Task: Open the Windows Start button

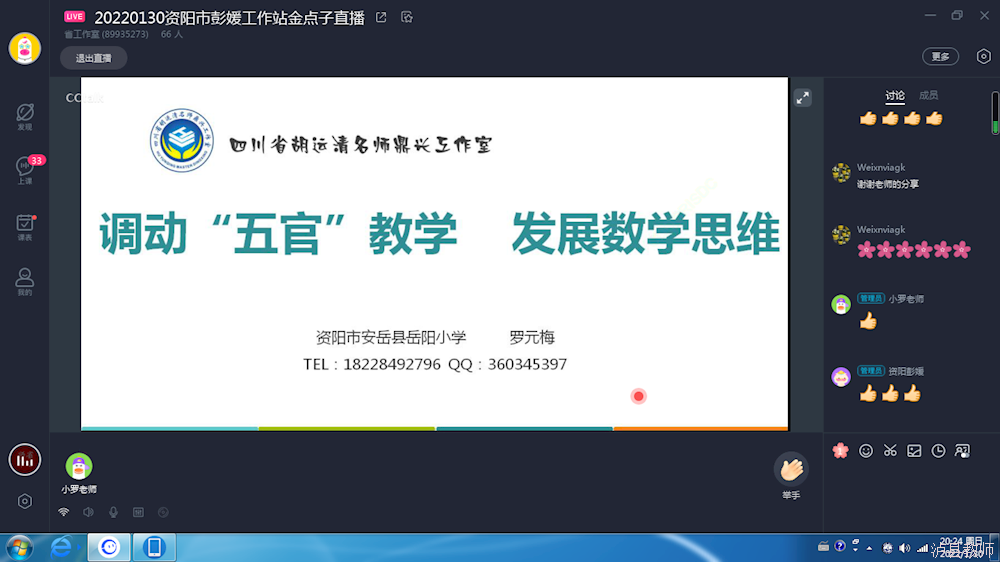Action: [19, 548]
